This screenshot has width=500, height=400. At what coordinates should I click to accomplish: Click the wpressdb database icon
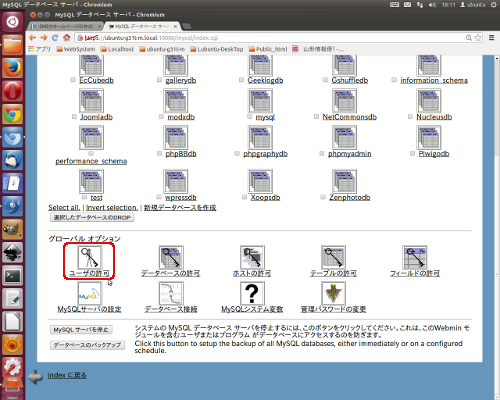pyautogui.click(x=176, y=181)
